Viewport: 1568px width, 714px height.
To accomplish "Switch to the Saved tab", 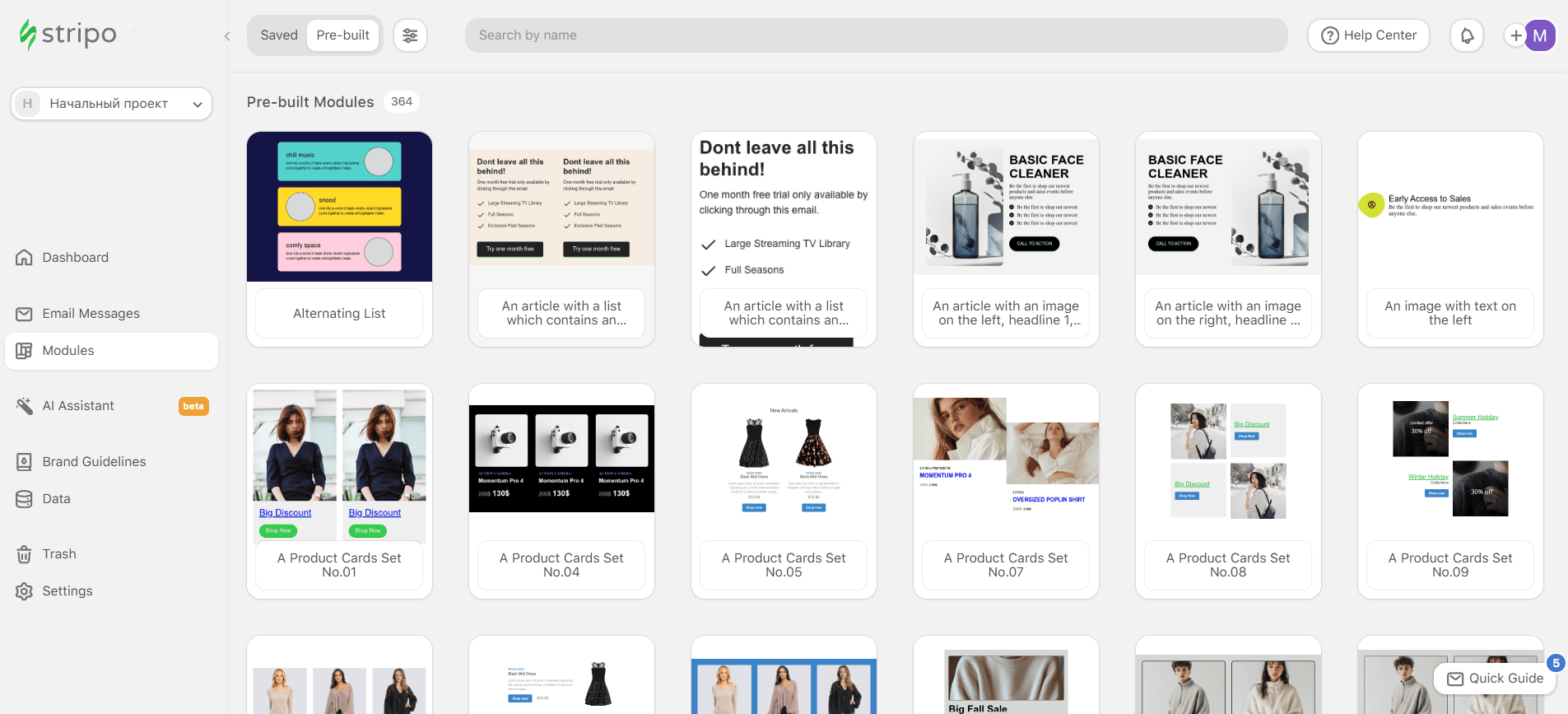I will (x=279, y=35).
